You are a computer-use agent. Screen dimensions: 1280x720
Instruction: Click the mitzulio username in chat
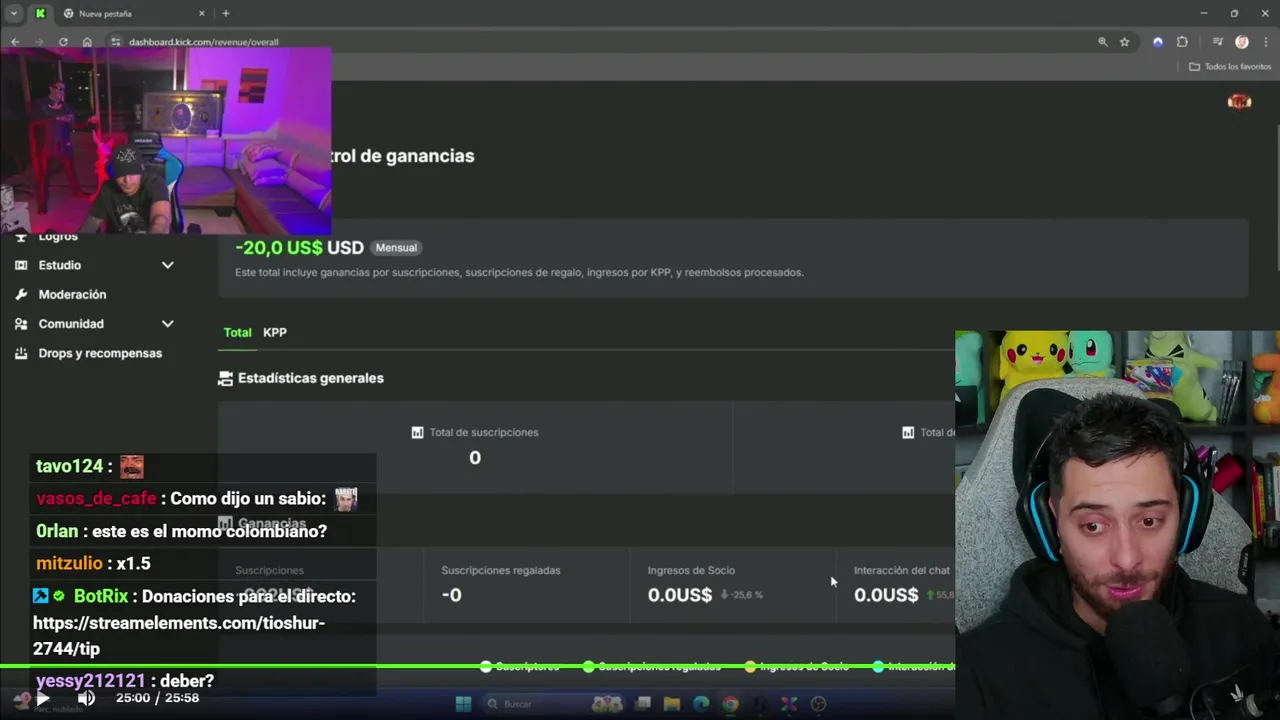point(69,563)
